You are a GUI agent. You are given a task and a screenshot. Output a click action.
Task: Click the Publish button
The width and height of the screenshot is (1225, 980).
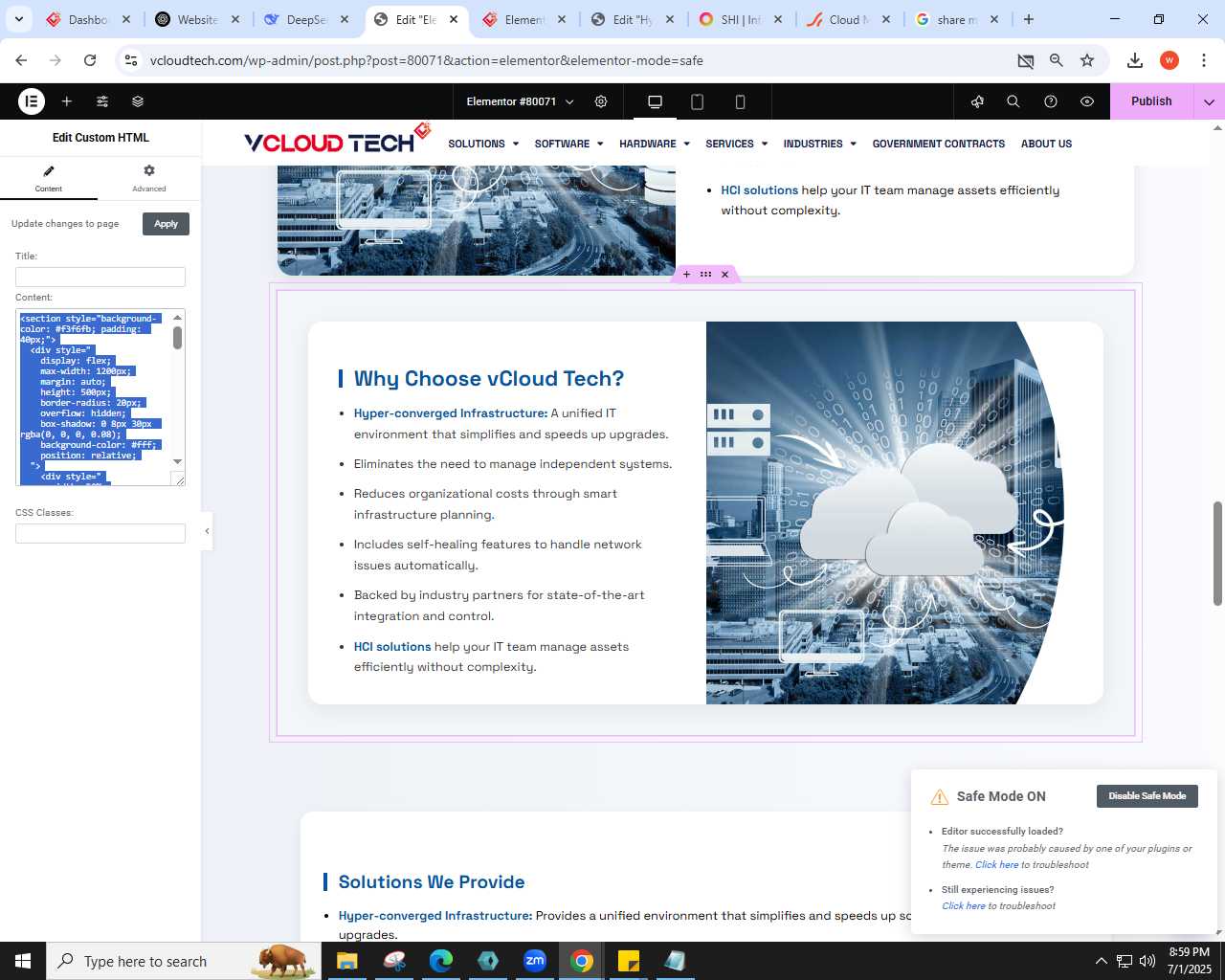[1151, 101]
